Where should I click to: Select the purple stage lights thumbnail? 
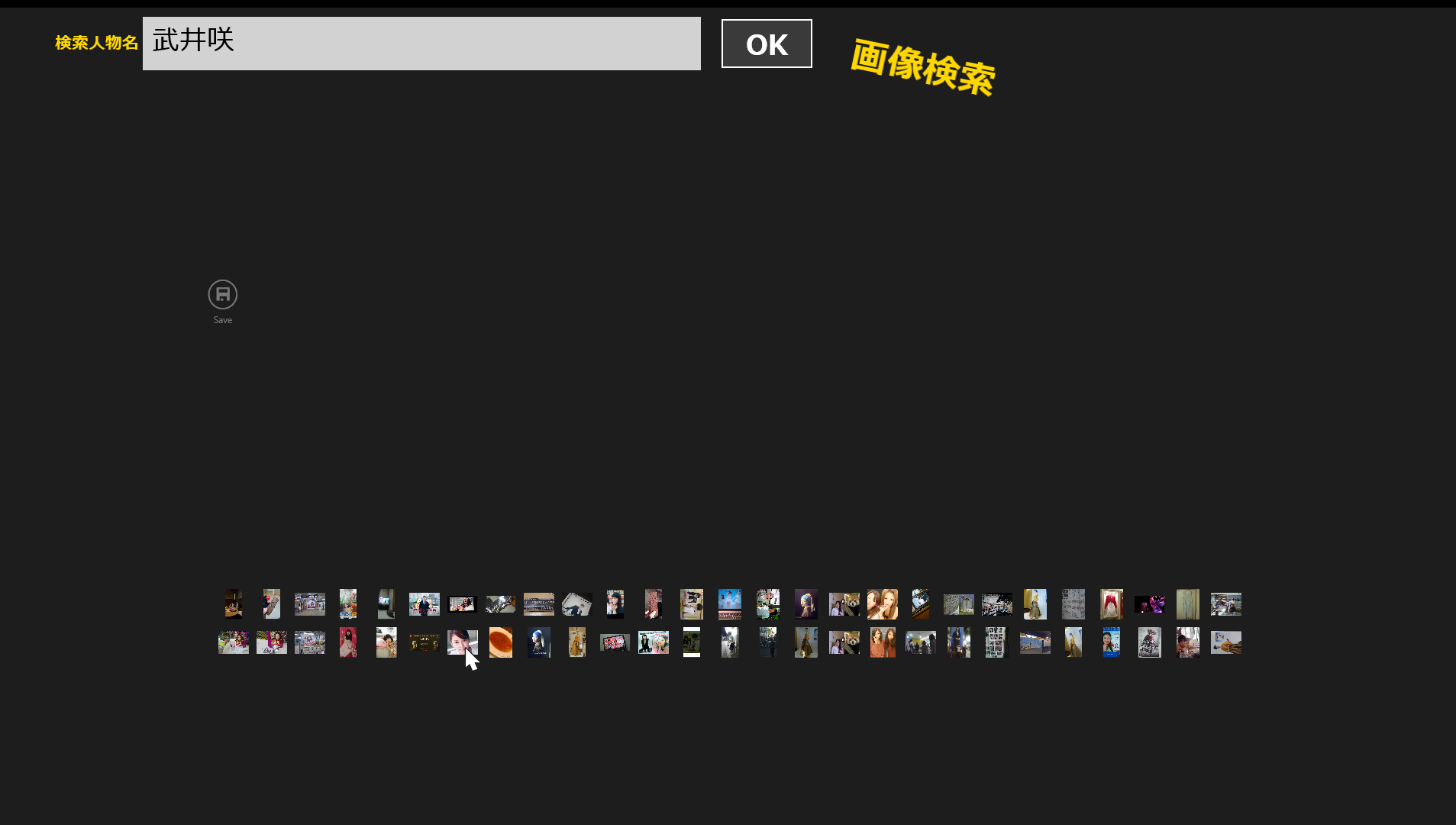point(1150,604)
